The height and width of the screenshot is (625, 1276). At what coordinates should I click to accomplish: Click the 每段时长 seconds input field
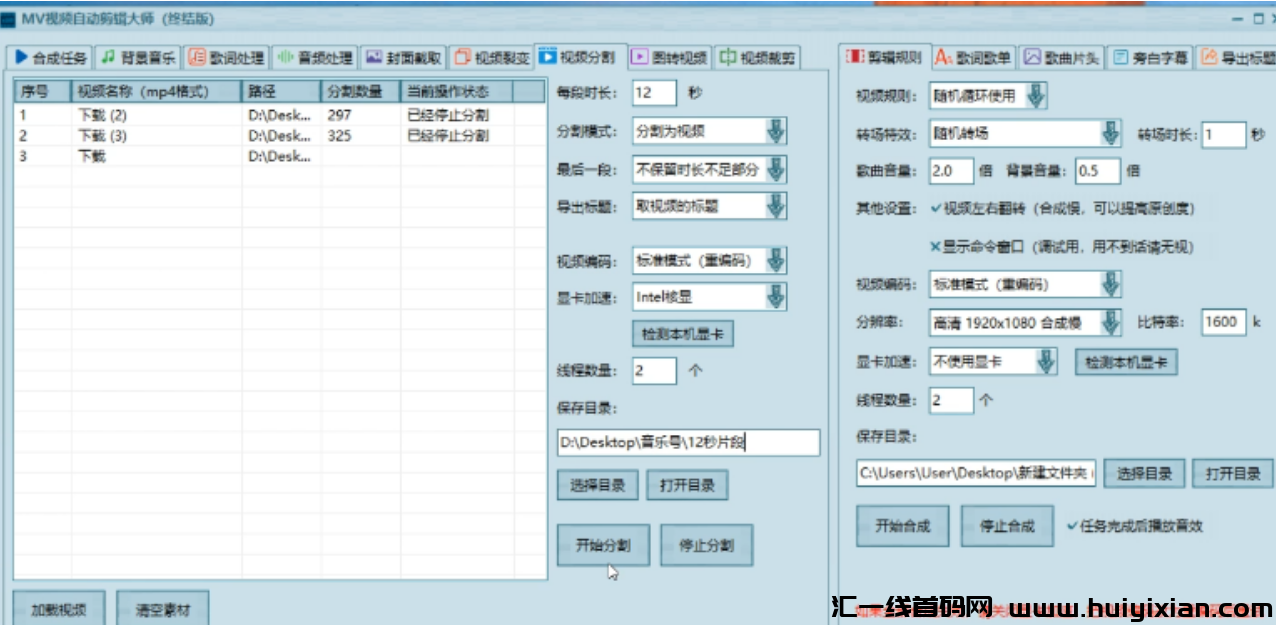point(655,93)
